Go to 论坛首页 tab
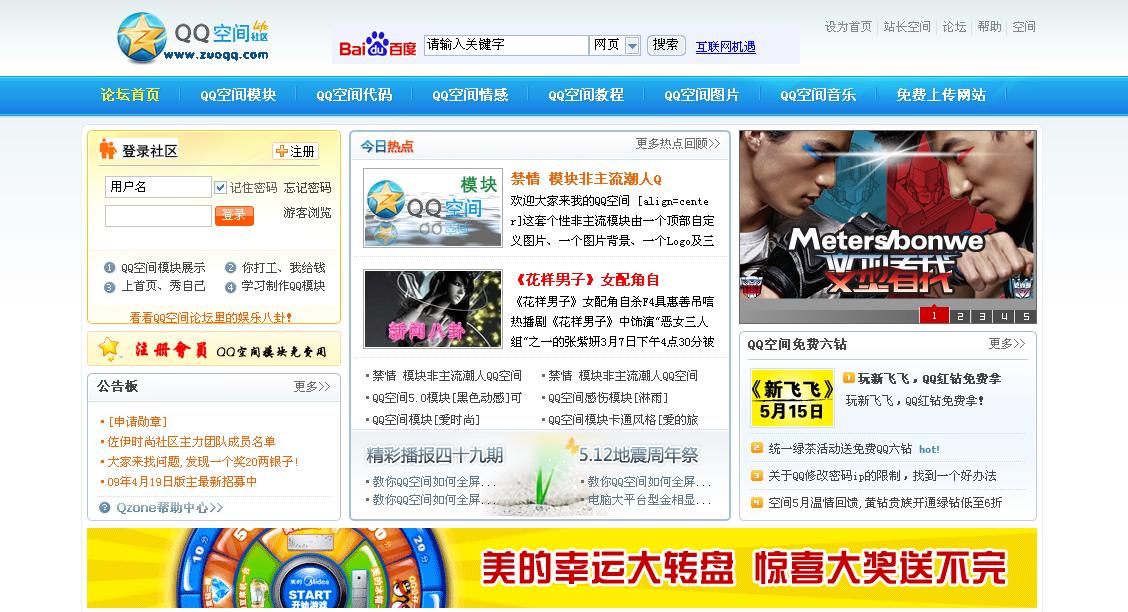 [x=130, y=95]
